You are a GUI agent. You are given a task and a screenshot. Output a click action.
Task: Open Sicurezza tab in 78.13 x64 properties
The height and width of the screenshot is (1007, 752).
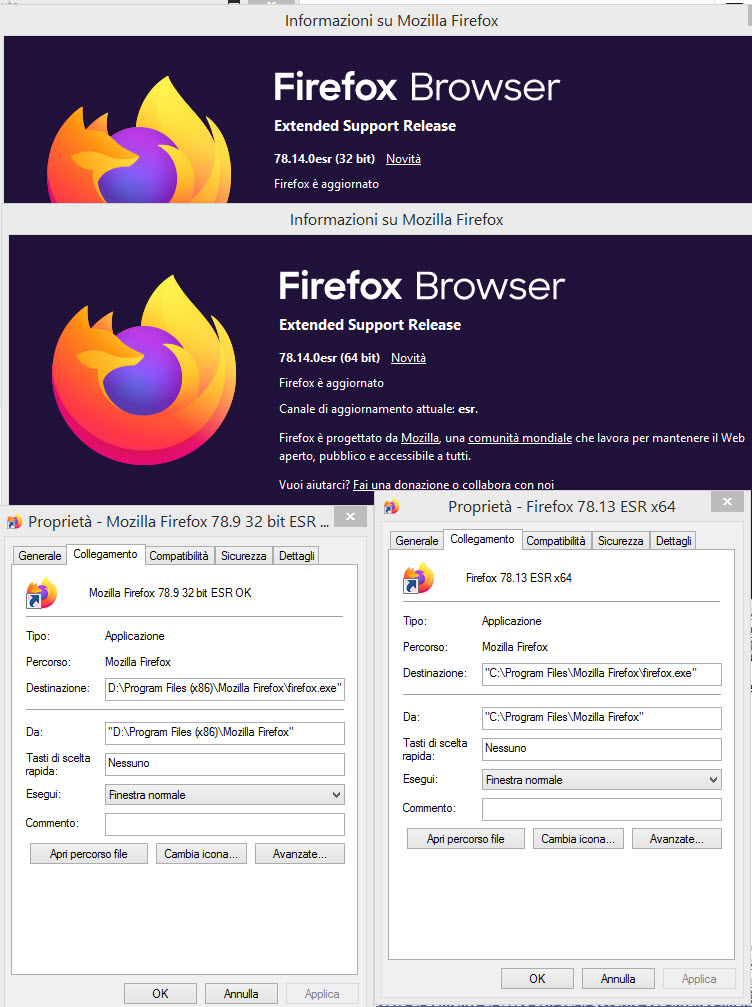(620, 541)
